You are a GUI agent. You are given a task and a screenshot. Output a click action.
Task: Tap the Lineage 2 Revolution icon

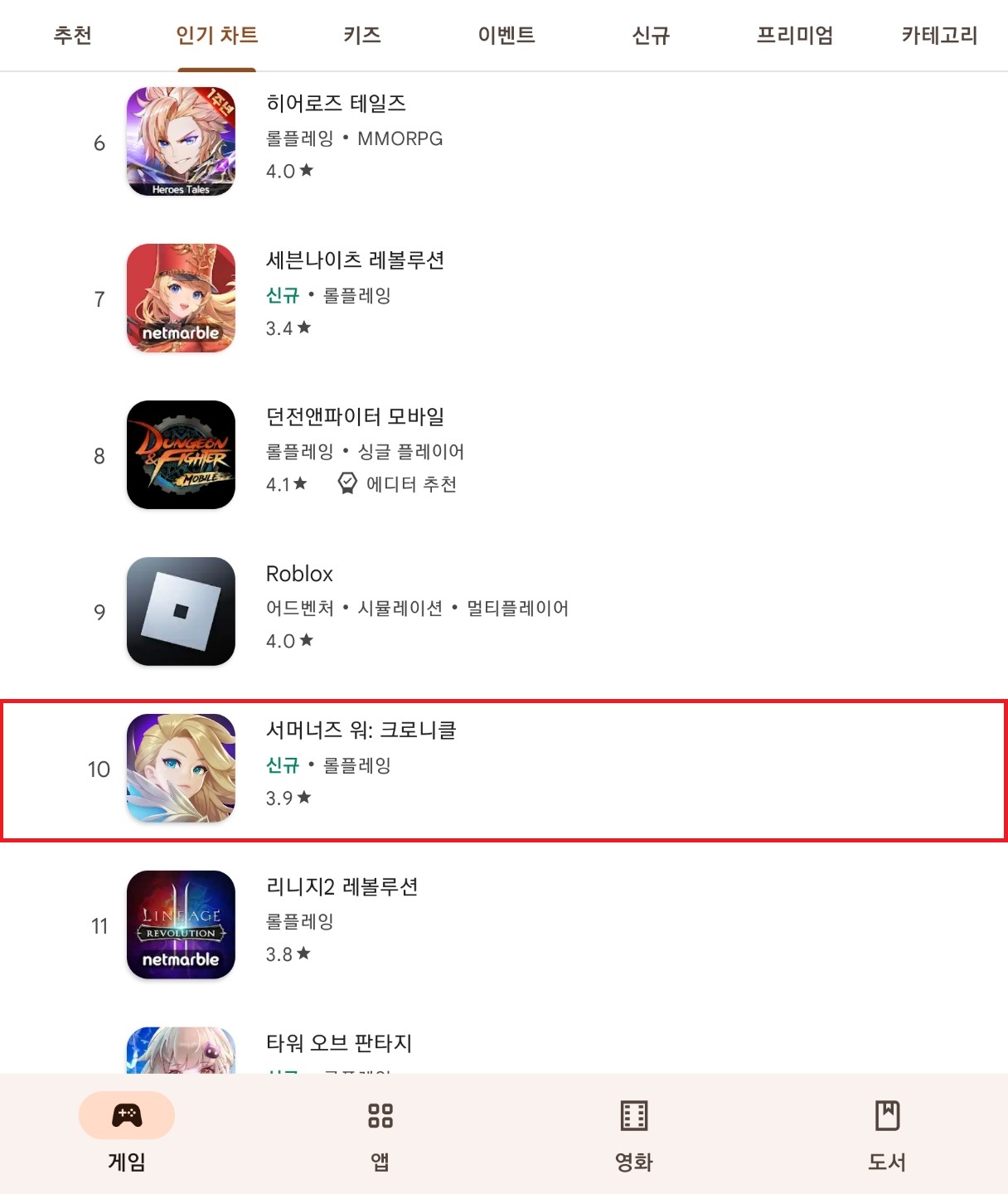pos(181,925)
